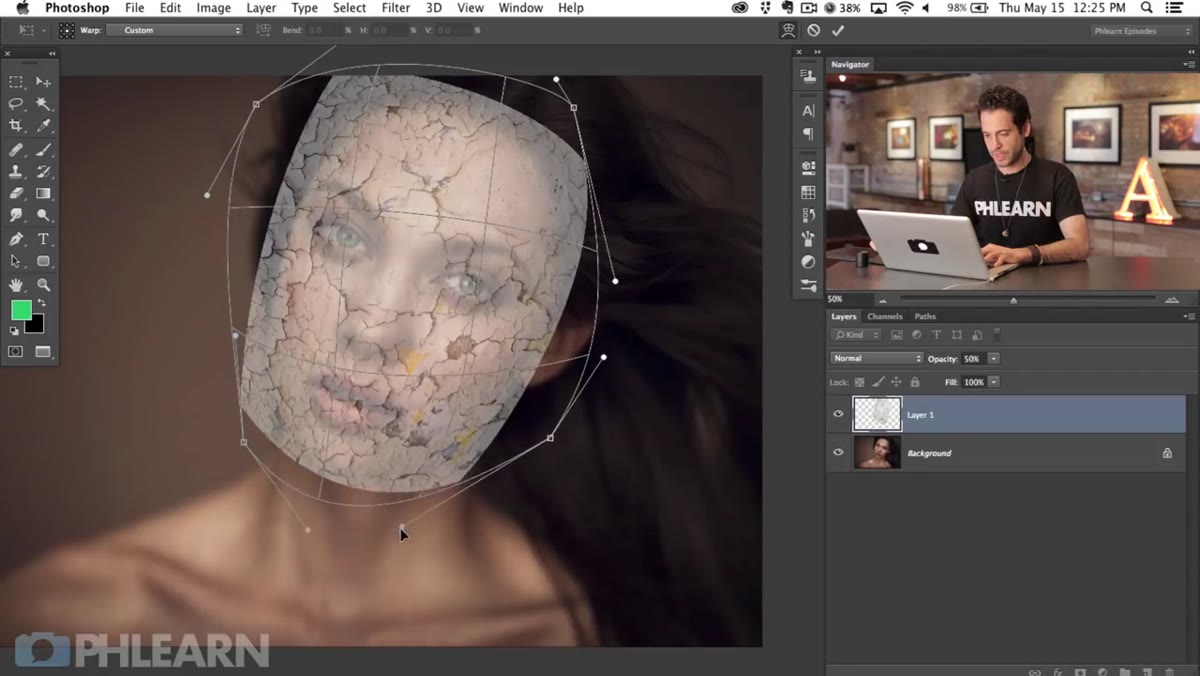Viewport: 1200px width, 676px height.
Task: Open the Apple menu
Action: point(22,8)
